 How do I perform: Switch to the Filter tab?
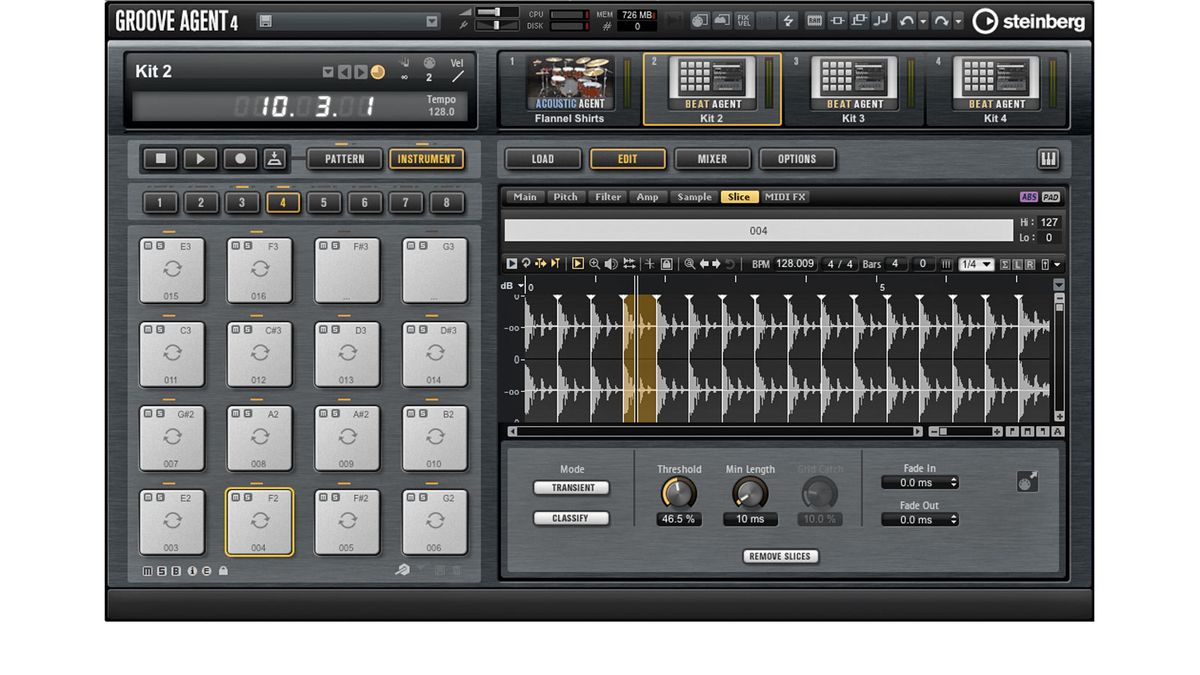coord(608,197)
